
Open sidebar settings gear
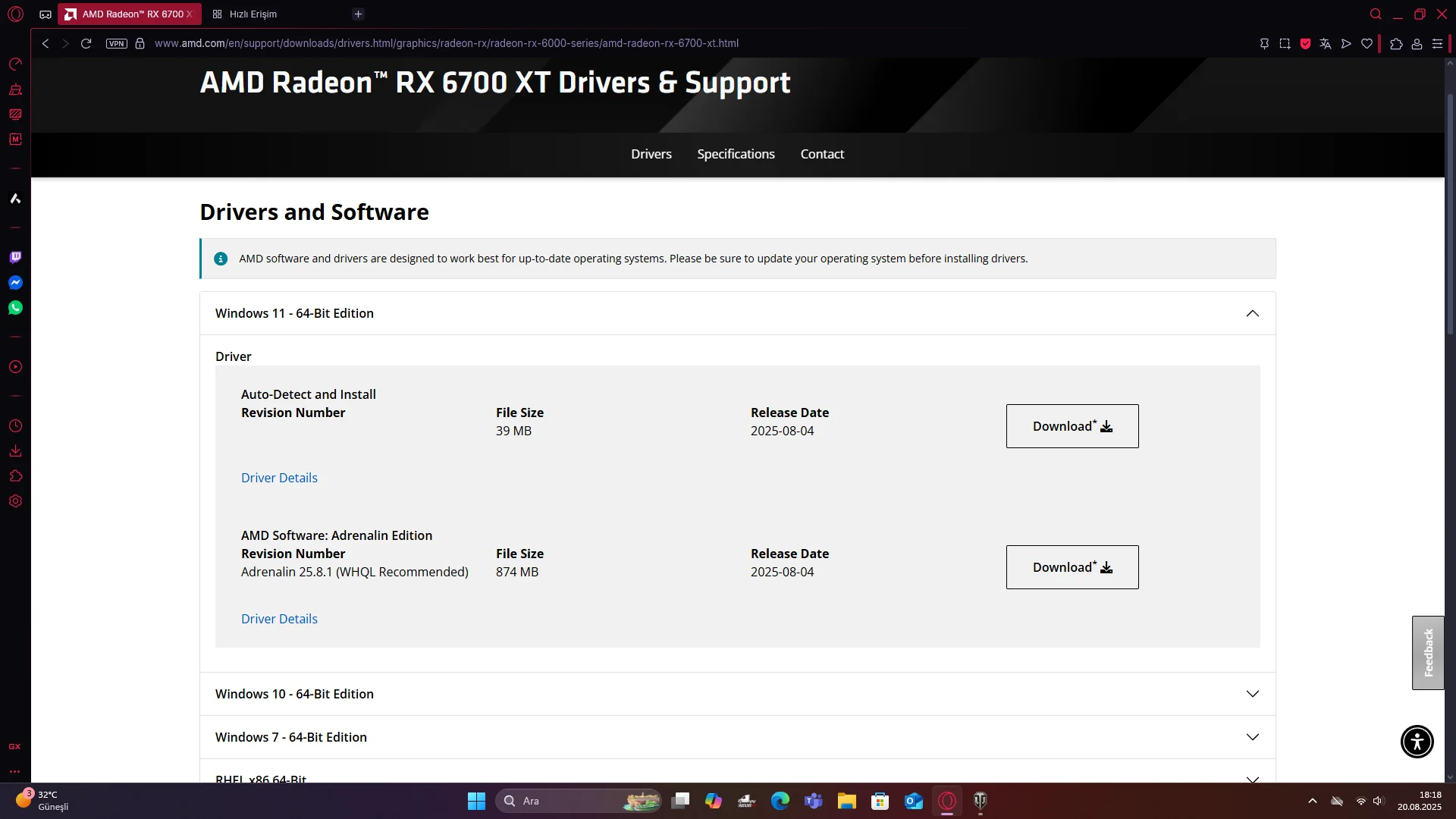(15, 501)
